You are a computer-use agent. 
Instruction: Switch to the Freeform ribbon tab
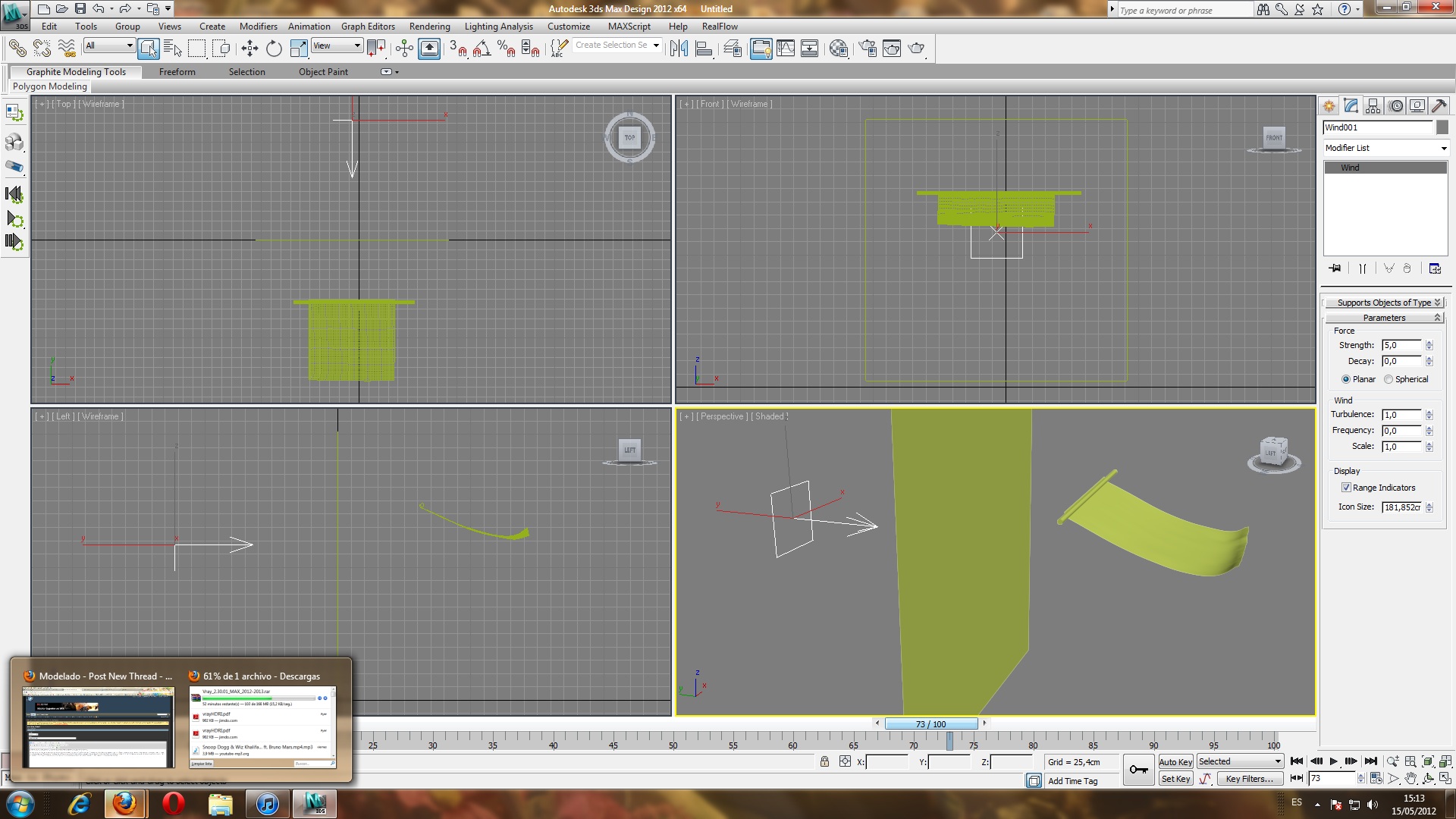177,72
